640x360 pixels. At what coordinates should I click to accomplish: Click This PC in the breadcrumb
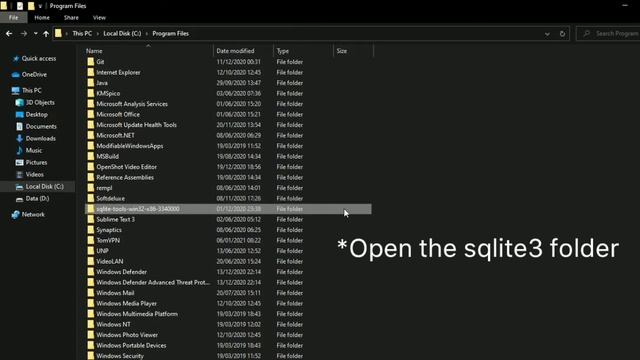point(82,33)
